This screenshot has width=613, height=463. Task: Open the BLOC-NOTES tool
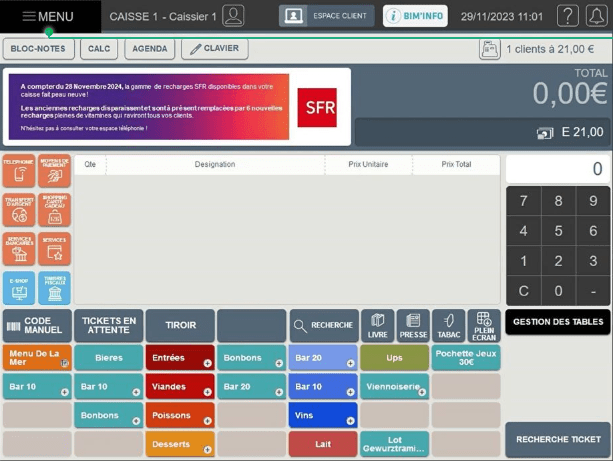pyautogui.click(x=38, y=49)
